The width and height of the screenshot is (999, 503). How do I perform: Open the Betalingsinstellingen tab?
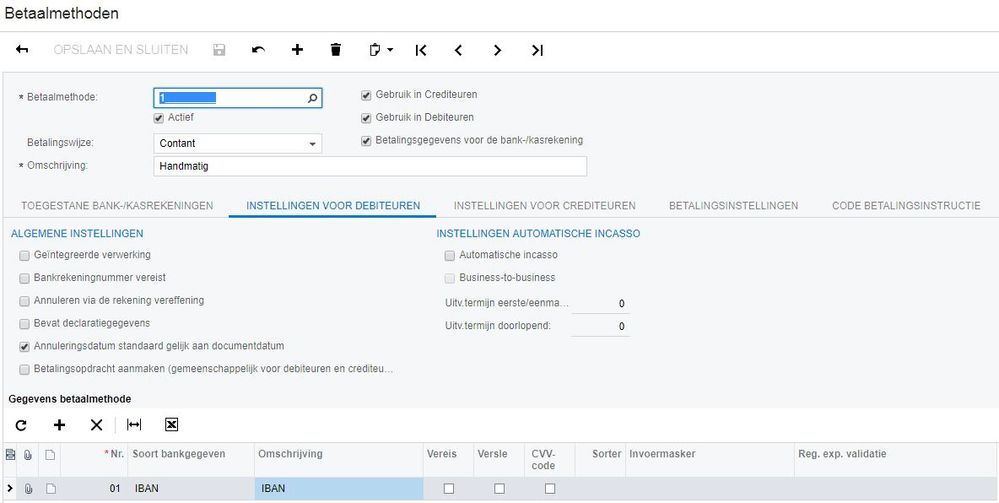tap(733, 206)
